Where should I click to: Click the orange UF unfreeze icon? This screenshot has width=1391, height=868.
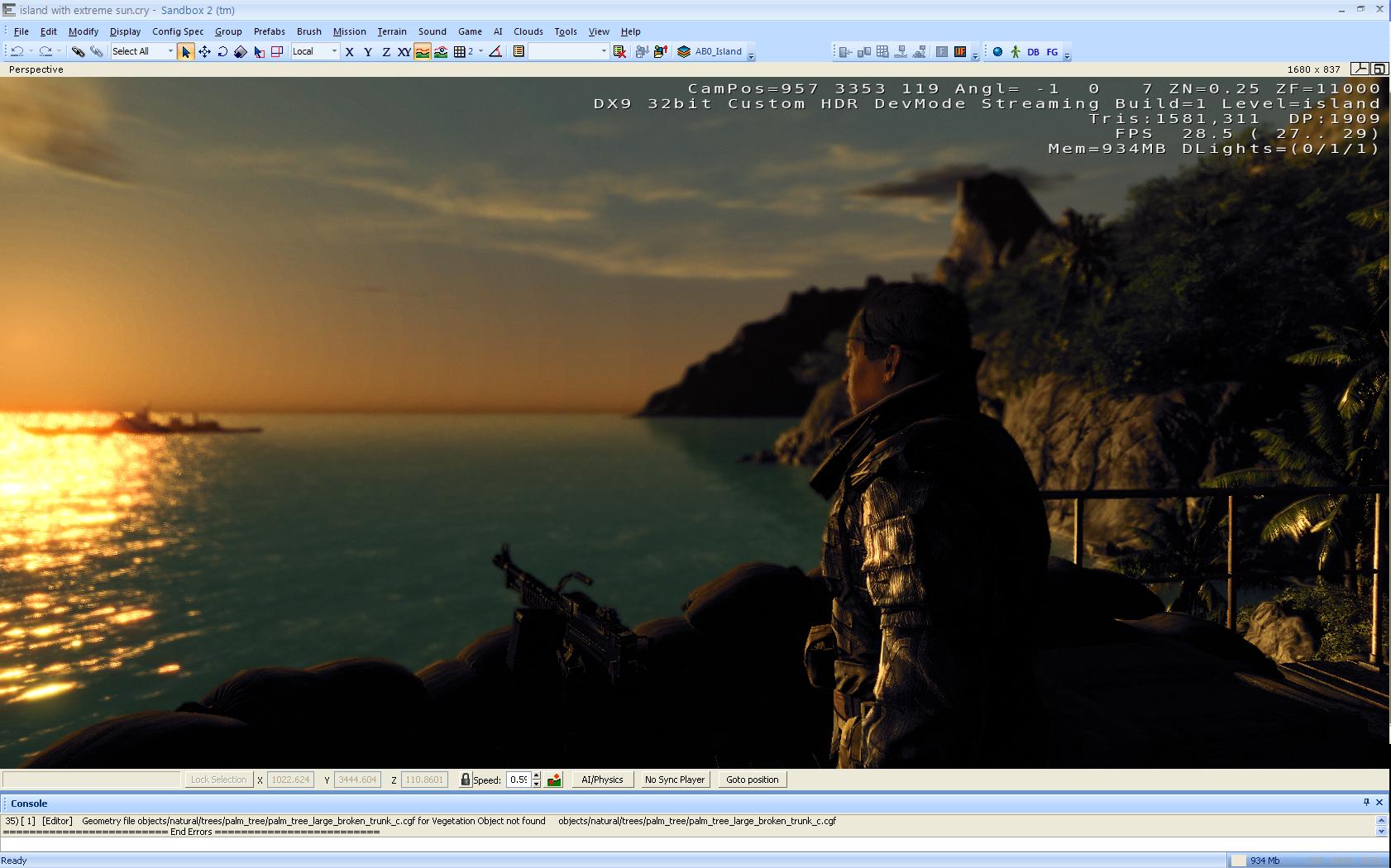pyautogui.click(x=960, y=51)
